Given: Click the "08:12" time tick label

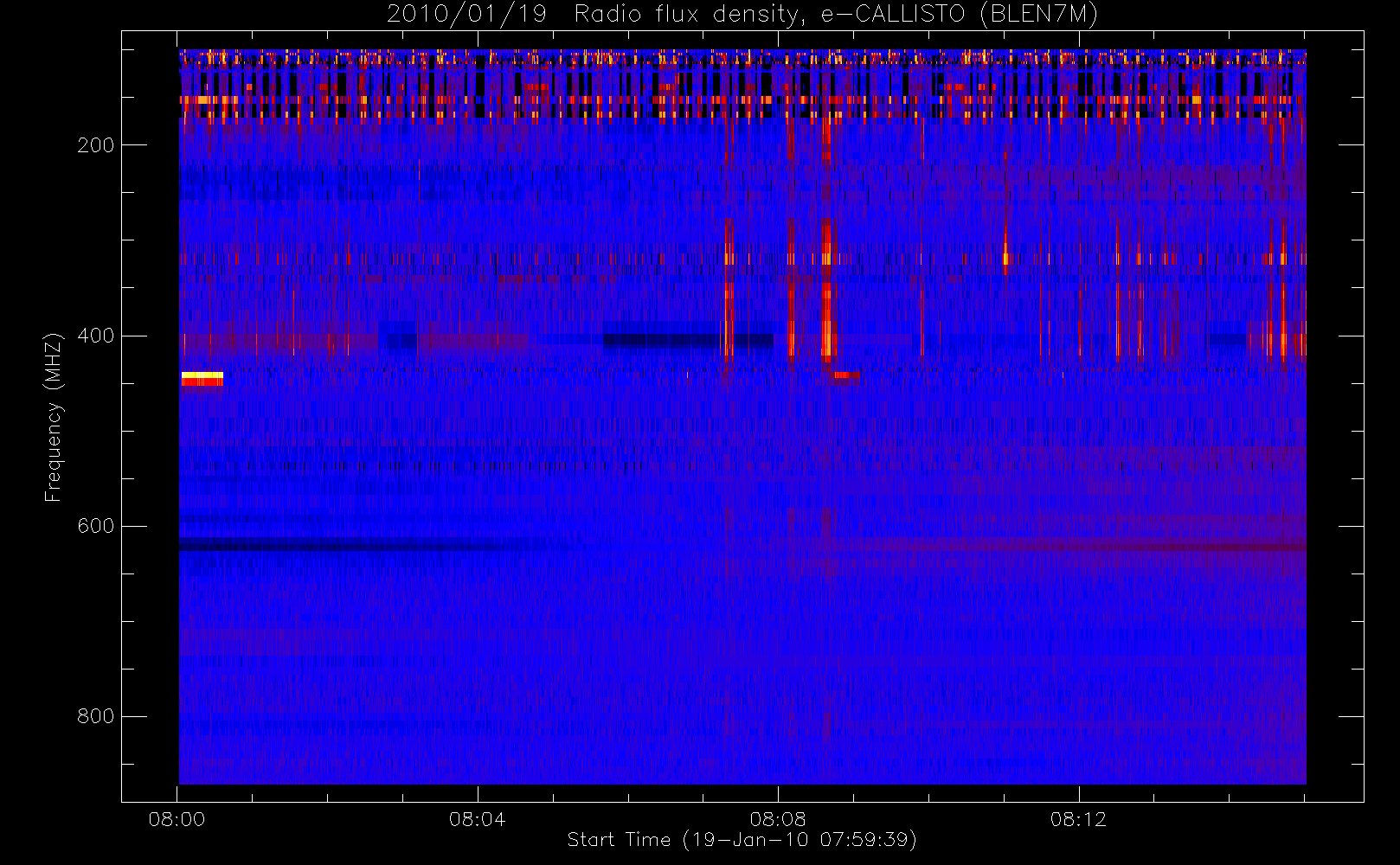Looking at the screenshot, I should point(1078,819).
